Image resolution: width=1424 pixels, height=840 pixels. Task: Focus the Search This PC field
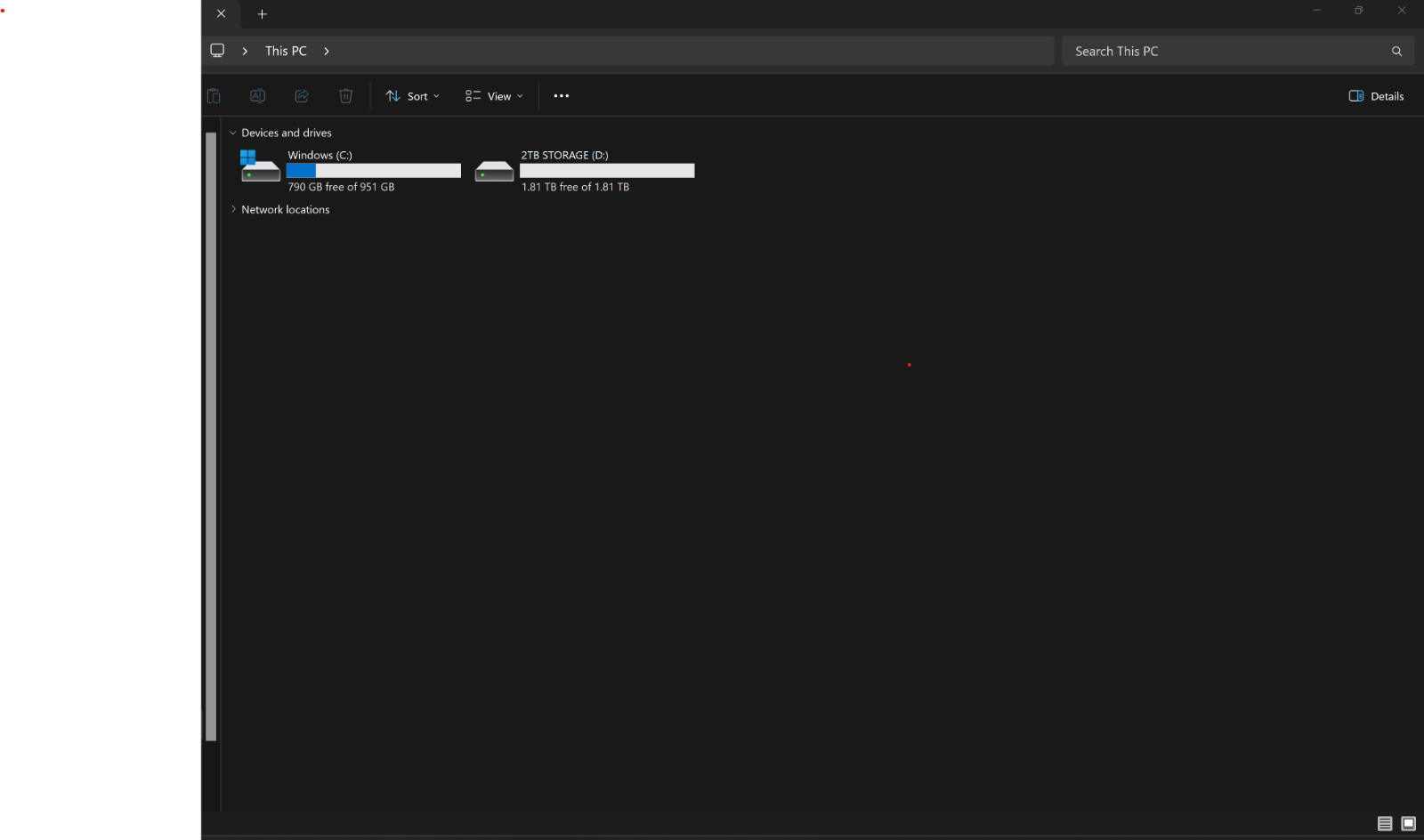point(1237,51)
